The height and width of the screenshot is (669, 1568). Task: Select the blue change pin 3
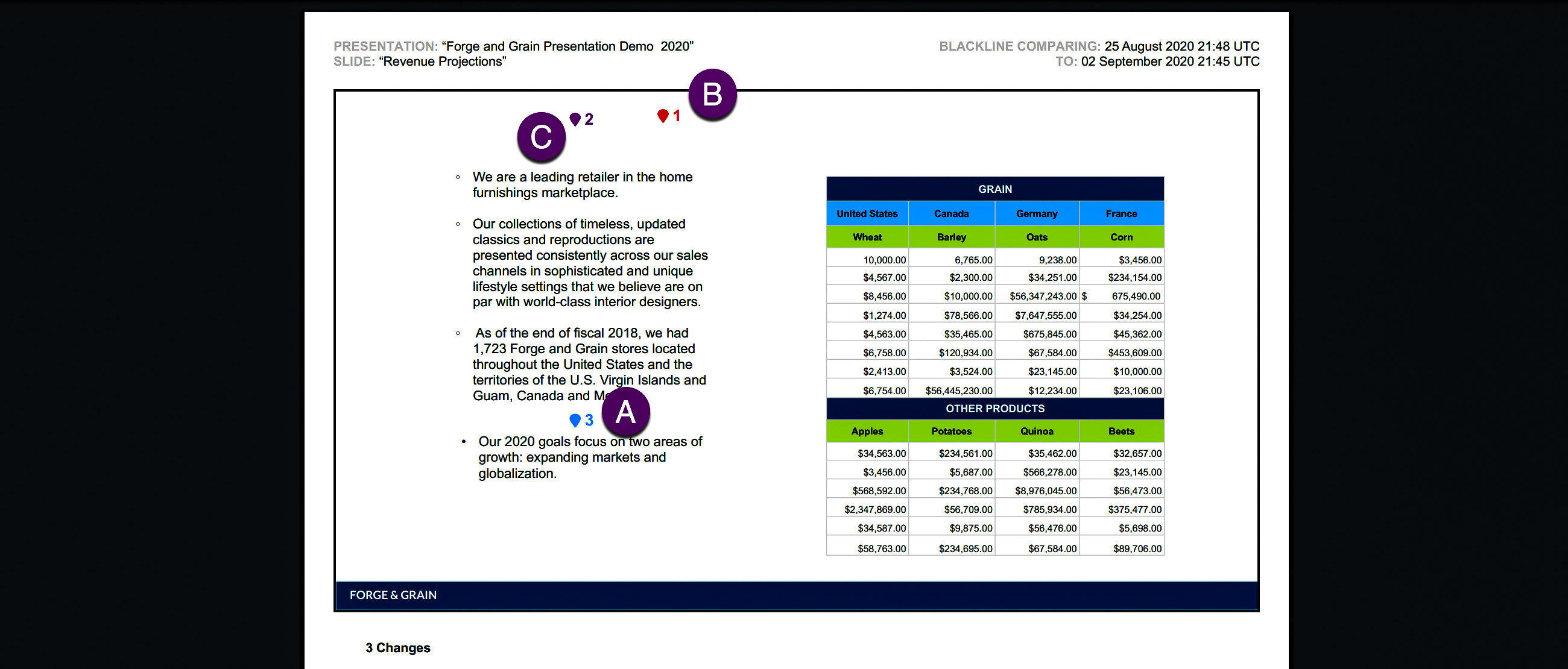coord(574,419)
